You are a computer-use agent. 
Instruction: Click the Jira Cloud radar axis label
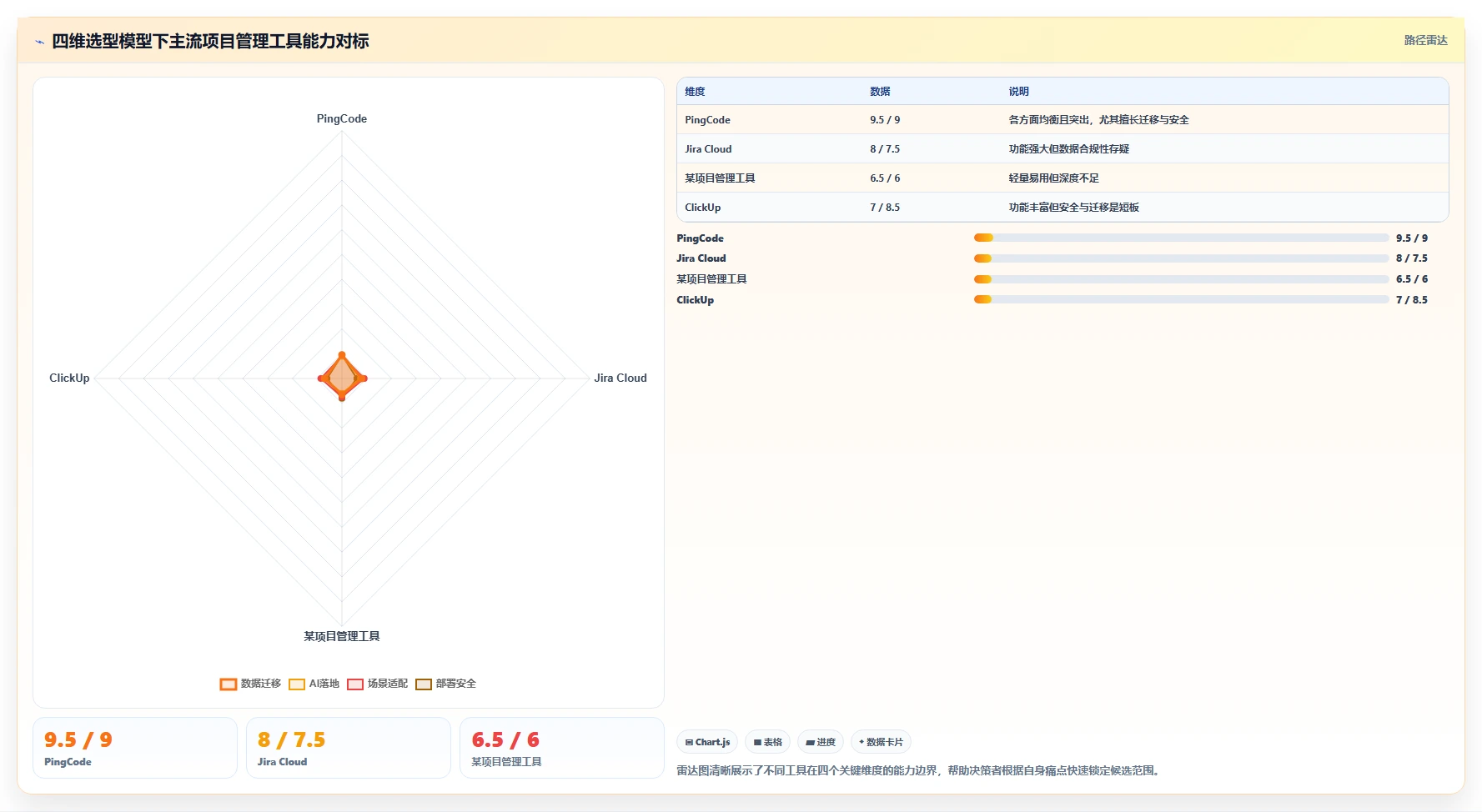coord(620,378)
